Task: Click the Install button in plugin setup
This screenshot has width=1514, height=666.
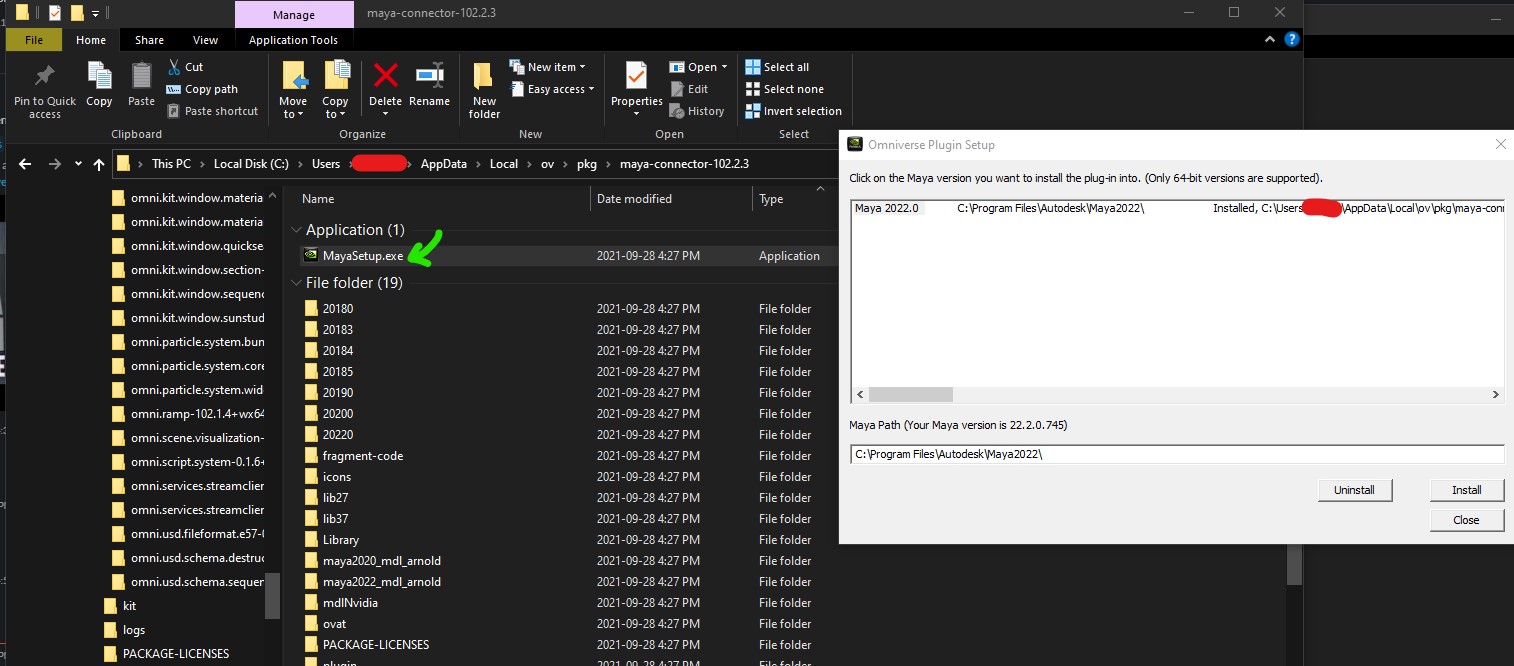Action: (1467, 490)
